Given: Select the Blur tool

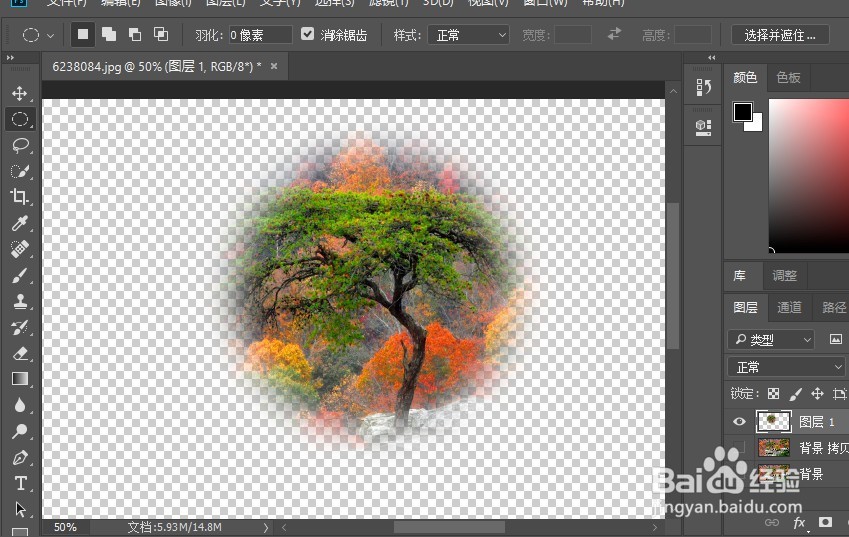Looking at the screenshot, I should [x=20, y=405].
